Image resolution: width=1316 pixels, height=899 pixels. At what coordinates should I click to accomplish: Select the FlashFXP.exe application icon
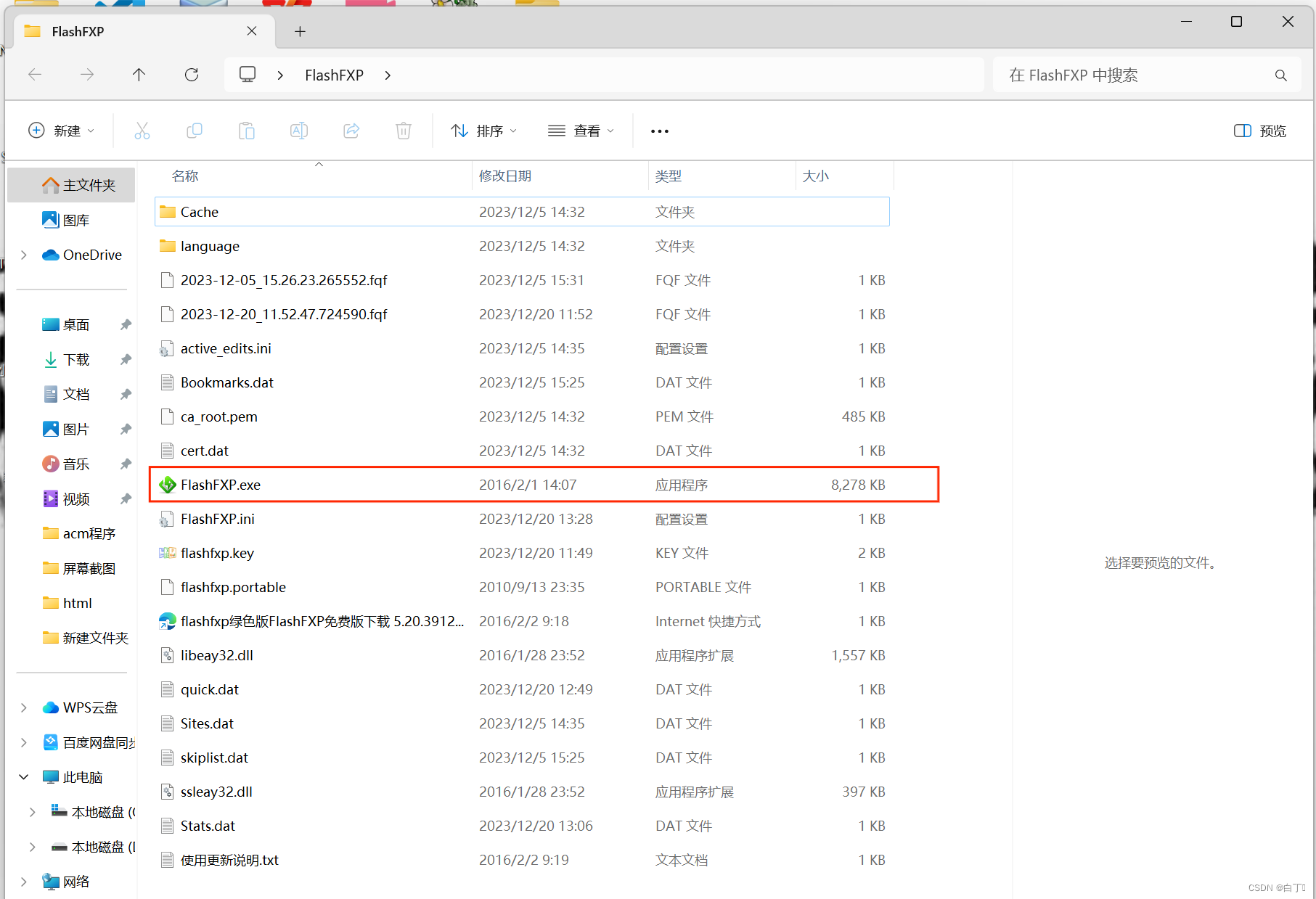(168, 485)
